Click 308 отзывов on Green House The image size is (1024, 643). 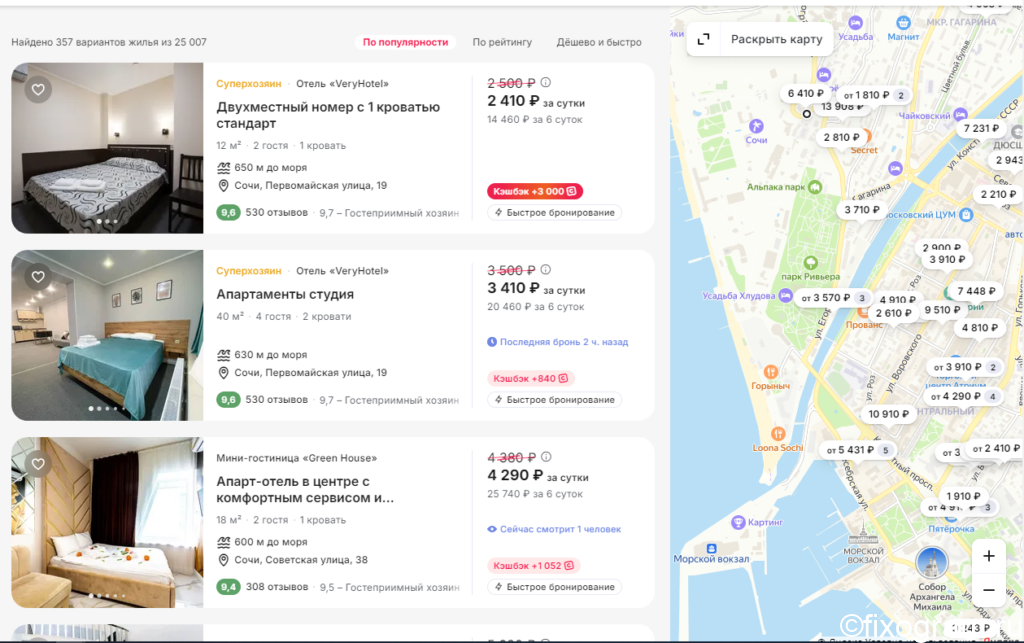tap(277, 587)
